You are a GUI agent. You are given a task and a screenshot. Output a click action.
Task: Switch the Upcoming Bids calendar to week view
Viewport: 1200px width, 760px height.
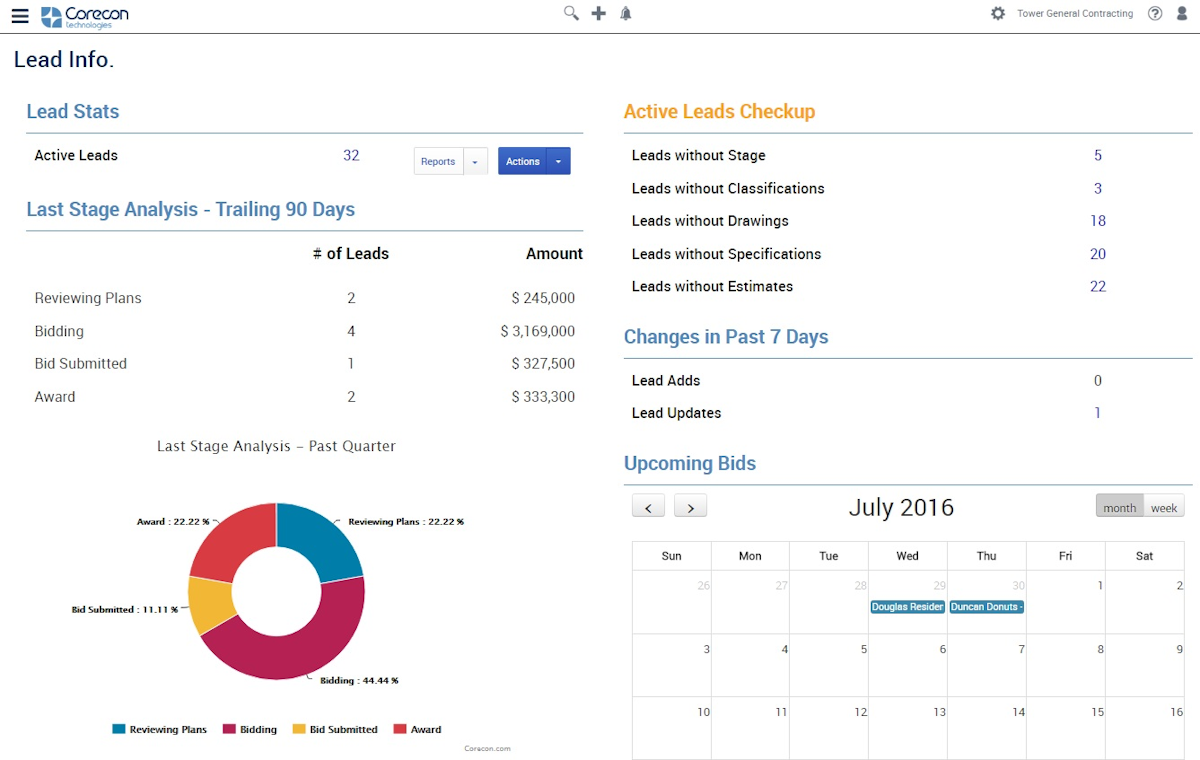(1163, 506)
